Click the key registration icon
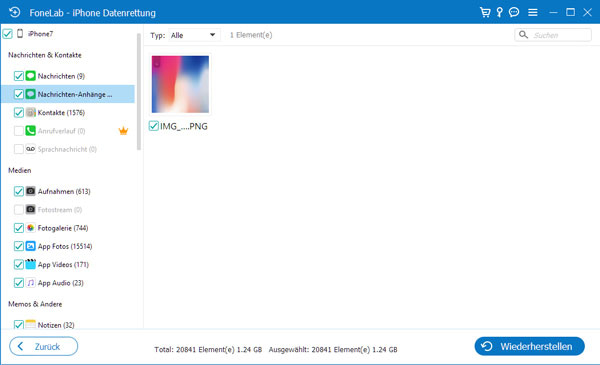Screen dimensions: 600x365 pyautogui.click(x=499, y=12)
